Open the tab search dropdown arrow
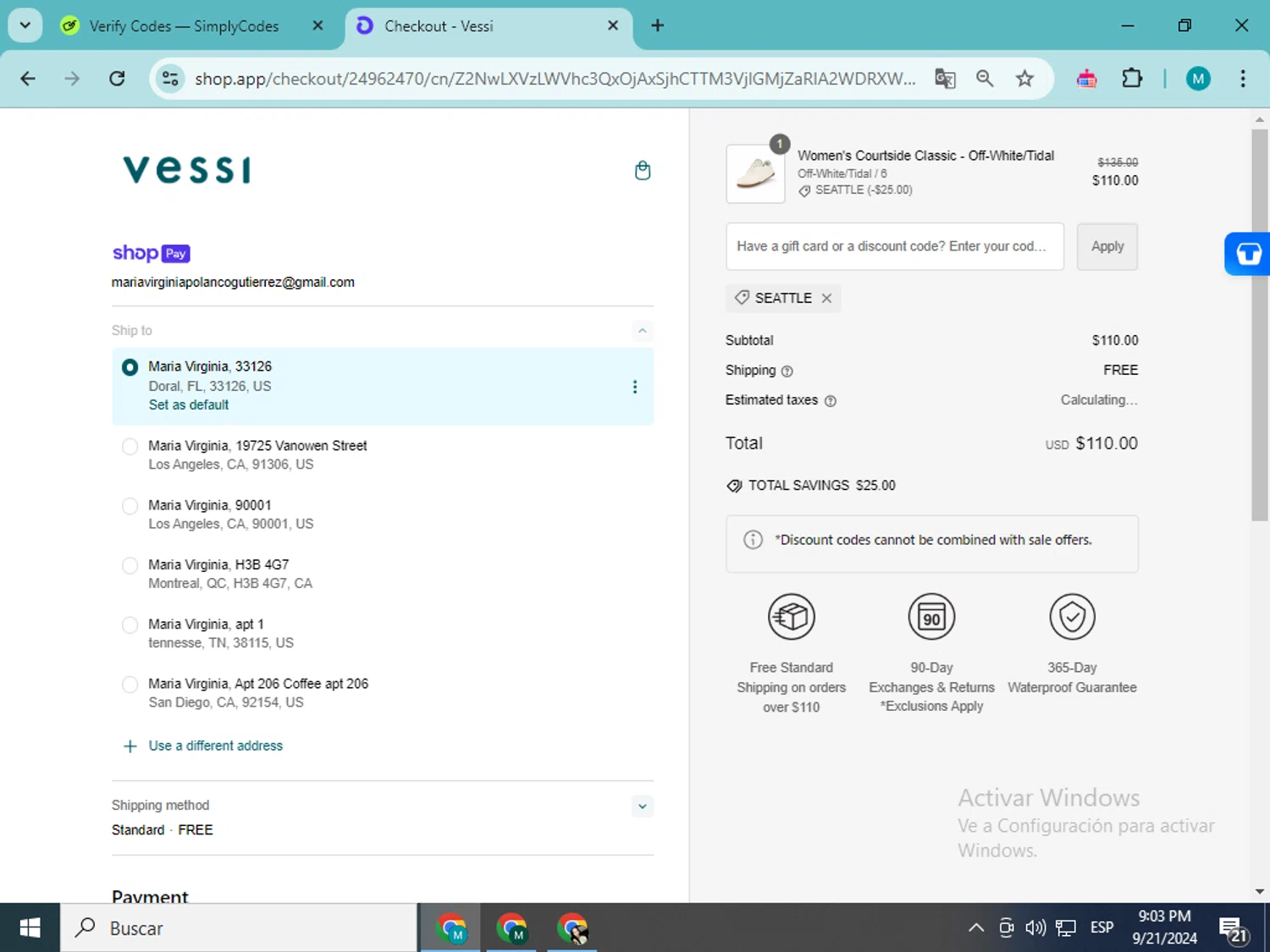Screen dimensions: 1270x952 (25, 25)
